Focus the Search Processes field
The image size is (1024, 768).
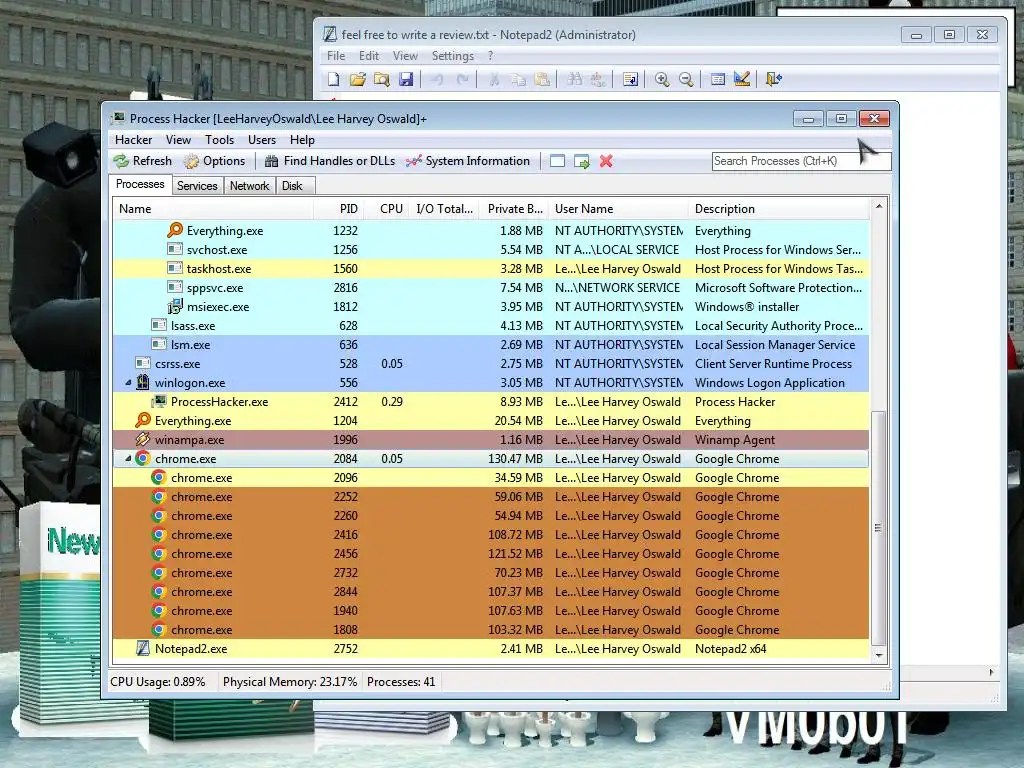point(801,161)
